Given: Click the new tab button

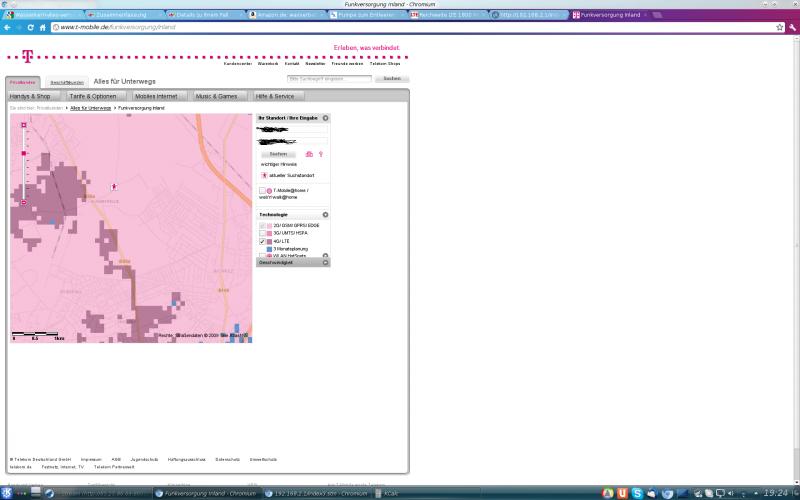Looking at the screenshot, I should pos(657,15).
